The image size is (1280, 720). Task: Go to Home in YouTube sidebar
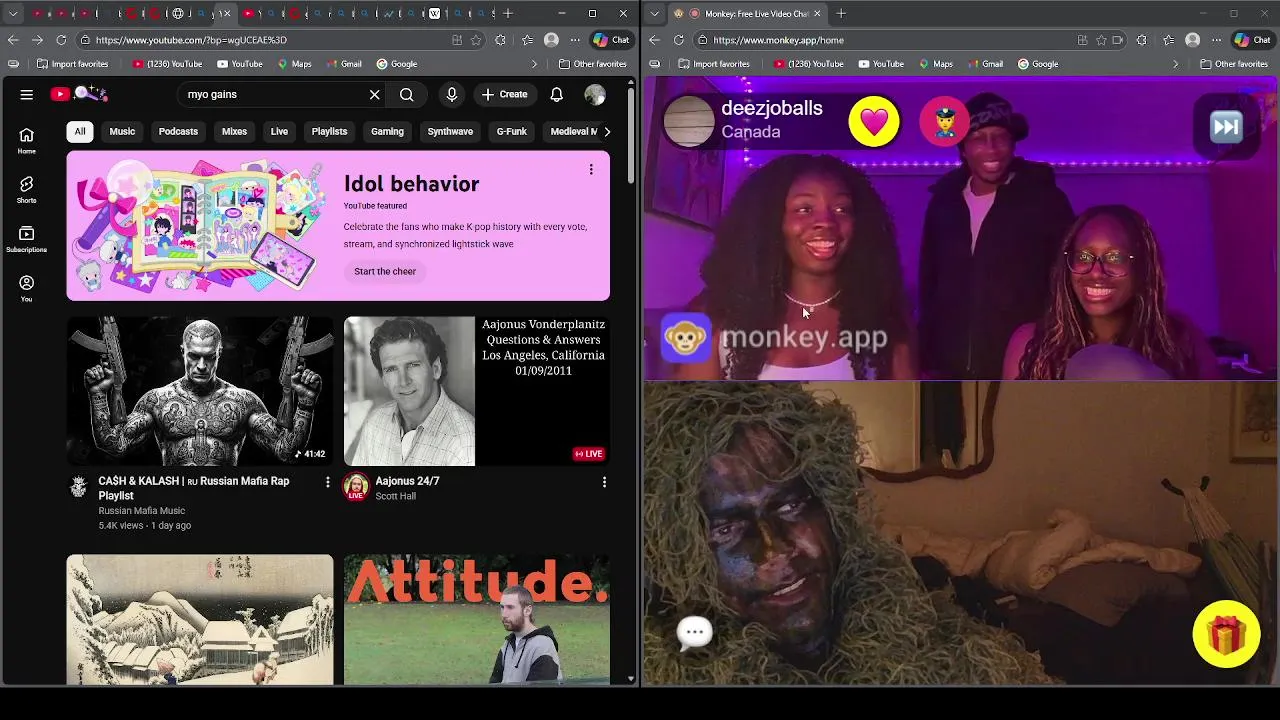pos(27,141)
